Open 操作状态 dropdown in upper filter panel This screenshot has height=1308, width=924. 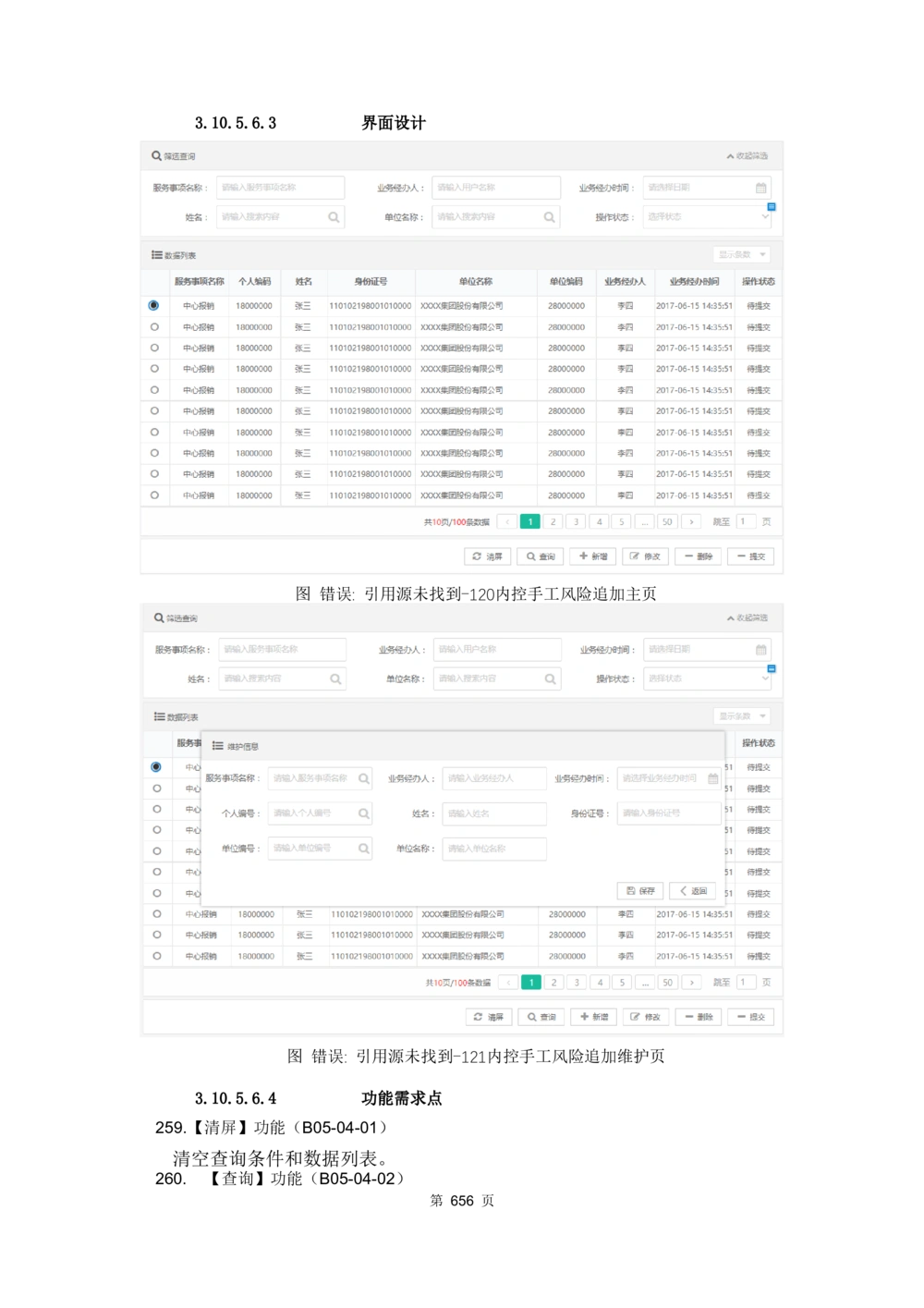707,217
